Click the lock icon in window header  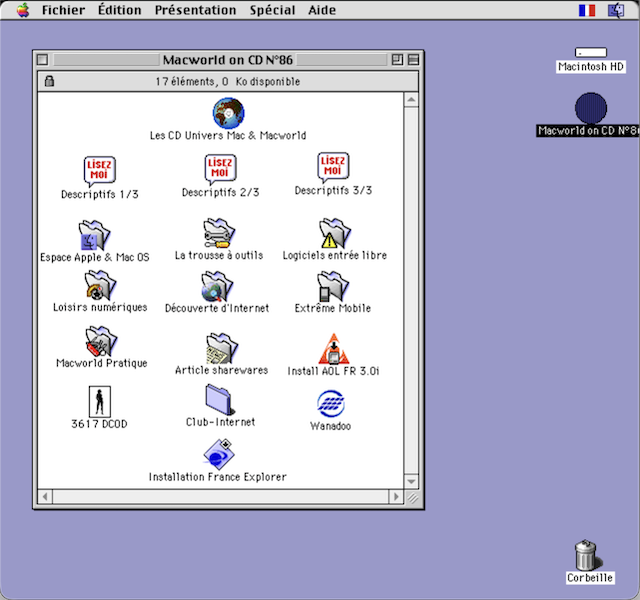click(49, 81)
